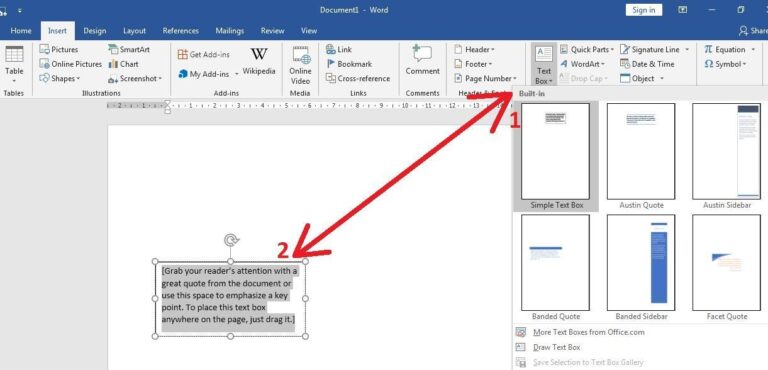Open My Add-ins
The image size is (768, 370).
[204, 74]
